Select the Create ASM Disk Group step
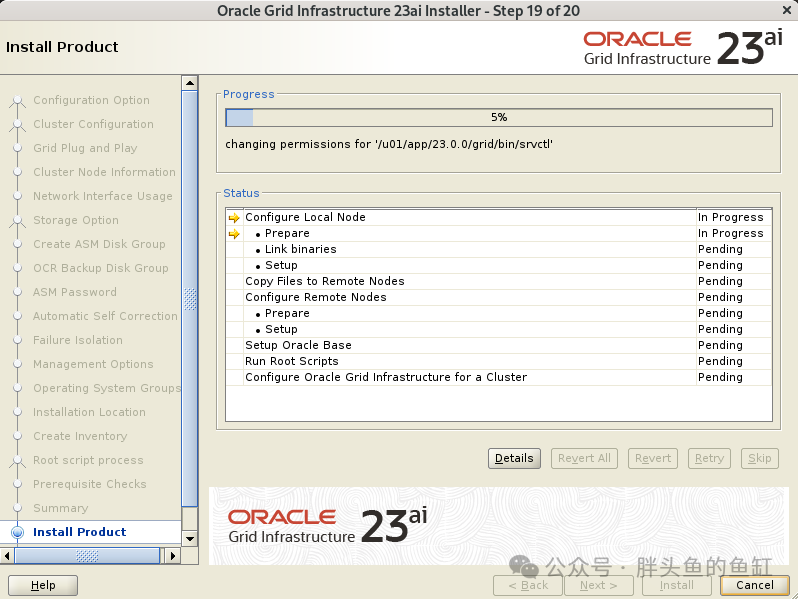The width and height of the screenshot is (798, 599). 99,244
